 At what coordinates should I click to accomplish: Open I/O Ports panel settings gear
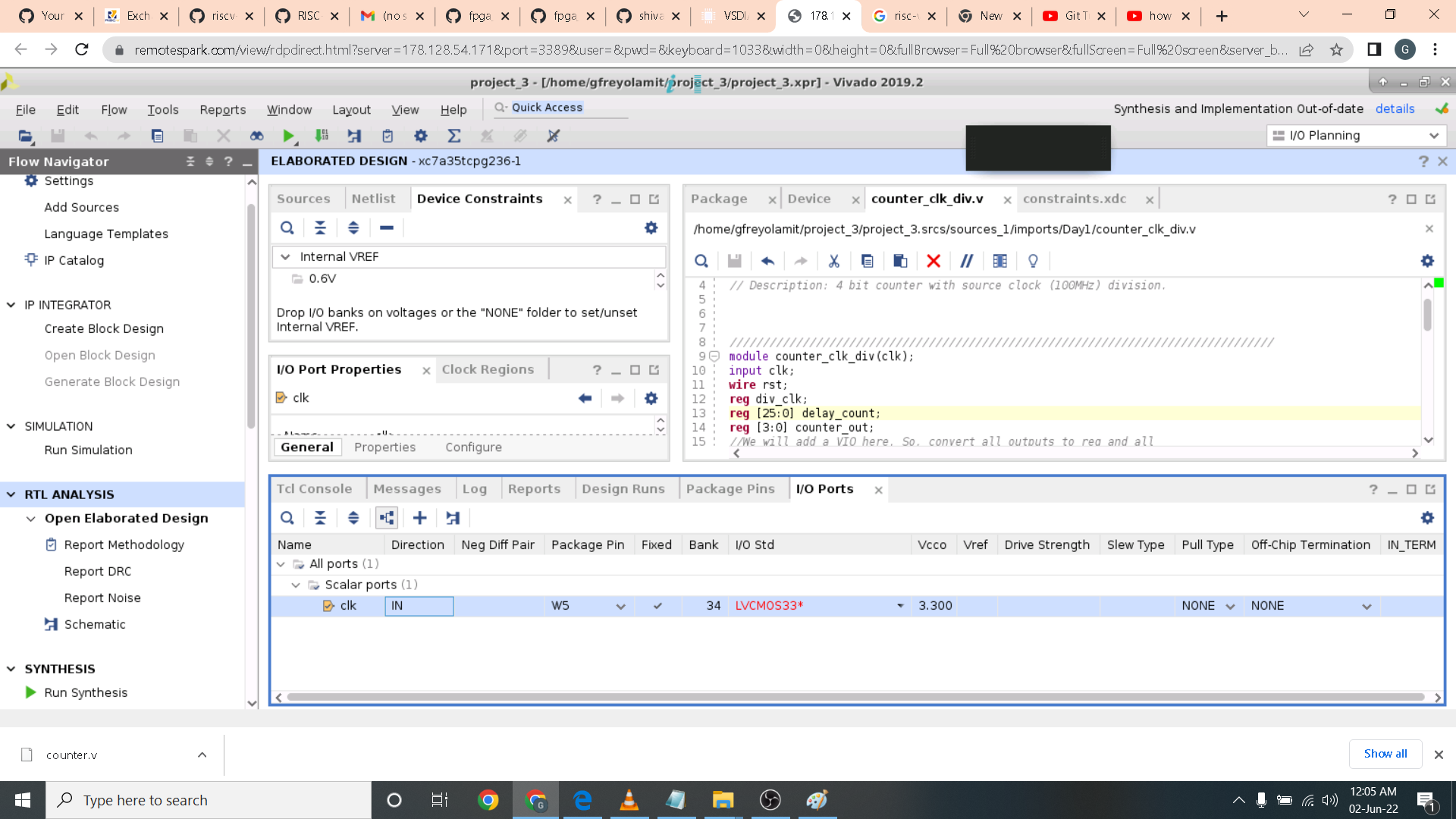click(1427, 518)
